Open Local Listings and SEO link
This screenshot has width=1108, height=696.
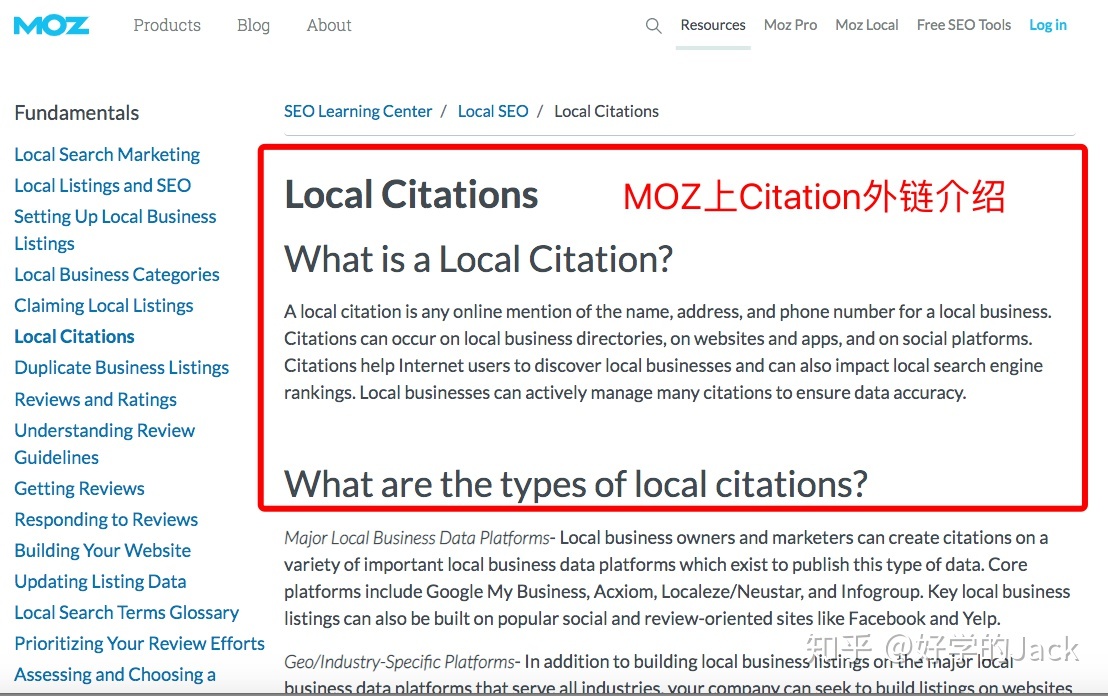click(x=102, y=185)
